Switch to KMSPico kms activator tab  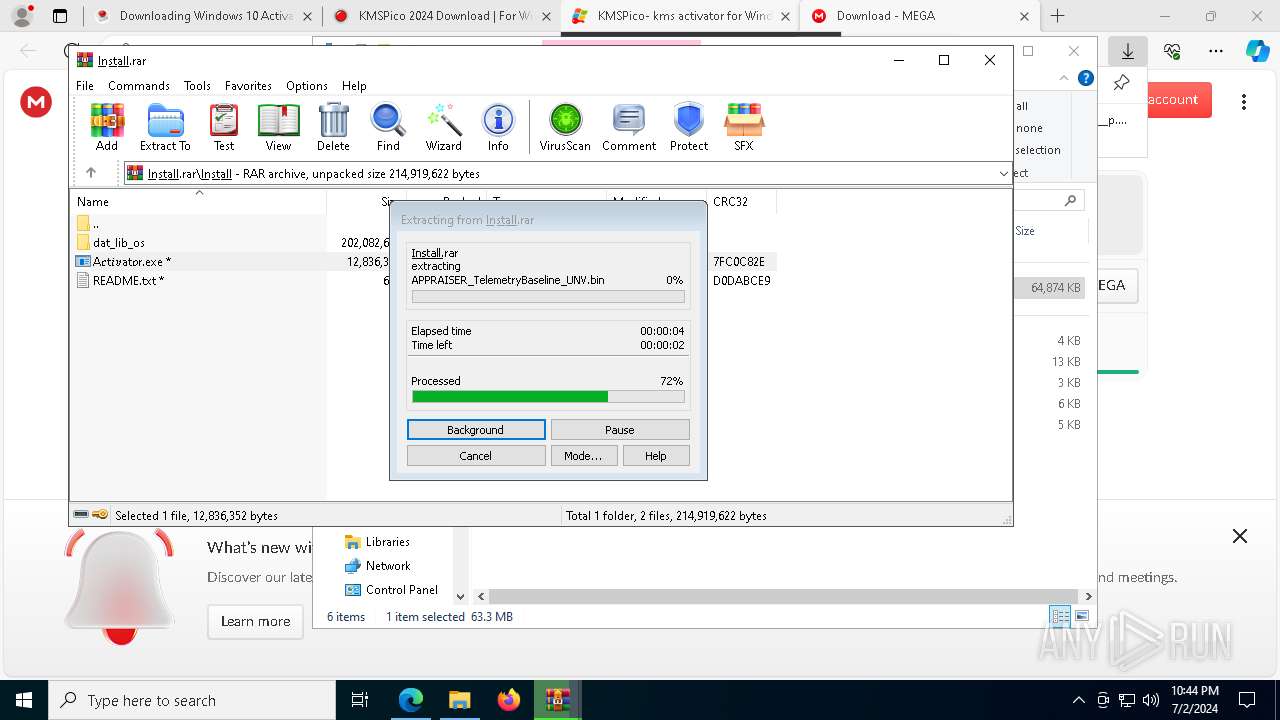pos(680,16)
